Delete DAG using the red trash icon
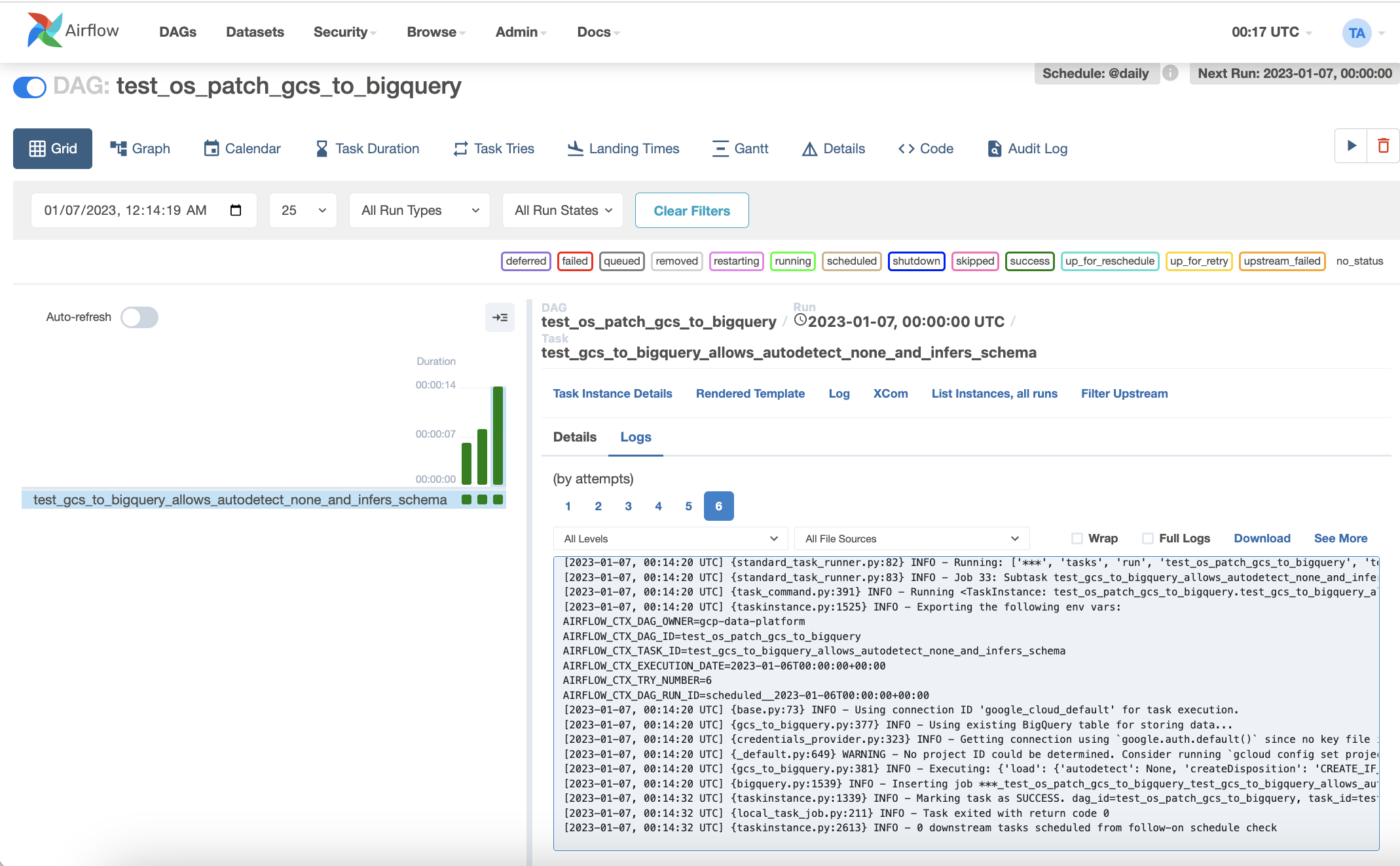The height and width of the screenshot is (866, 1400). coord(1383,146)
